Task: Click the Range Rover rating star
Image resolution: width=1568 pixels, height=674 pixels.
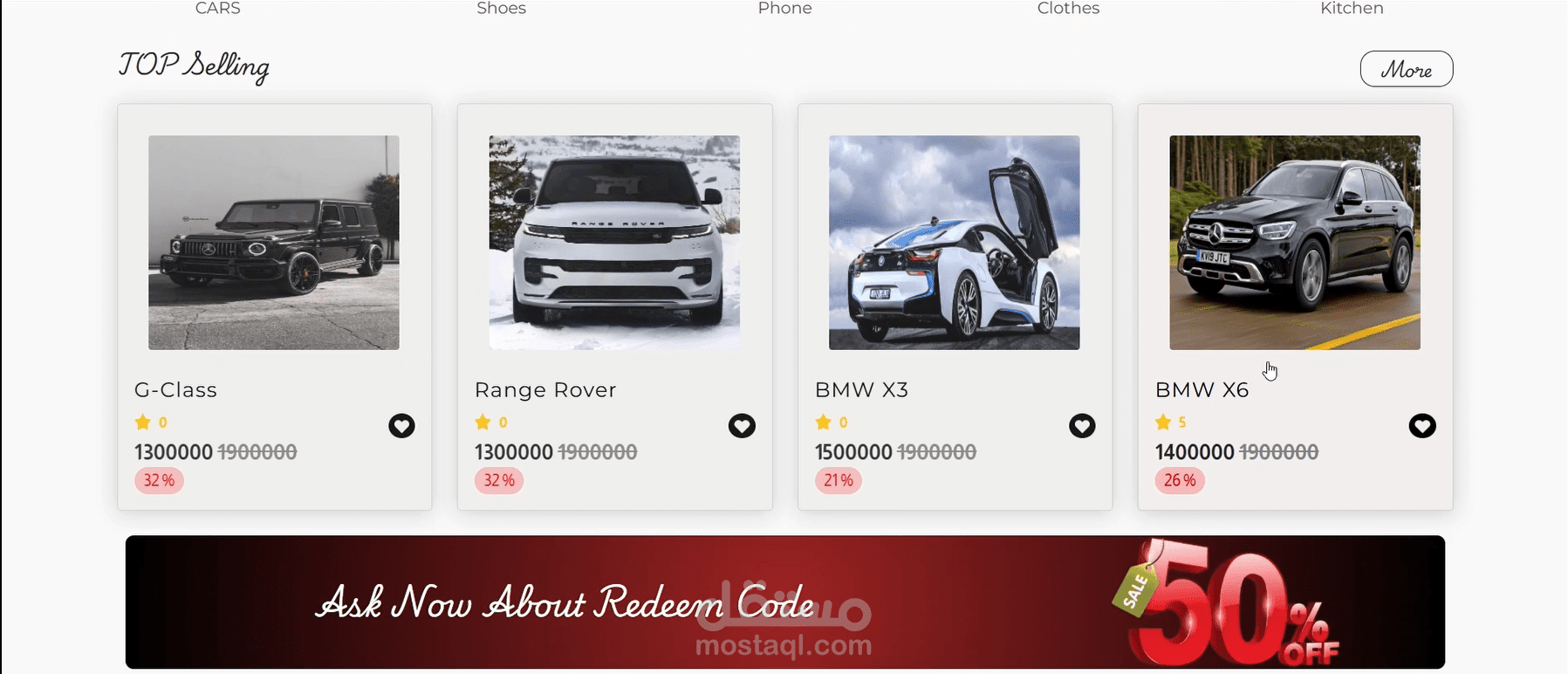Action: point(483,423)
